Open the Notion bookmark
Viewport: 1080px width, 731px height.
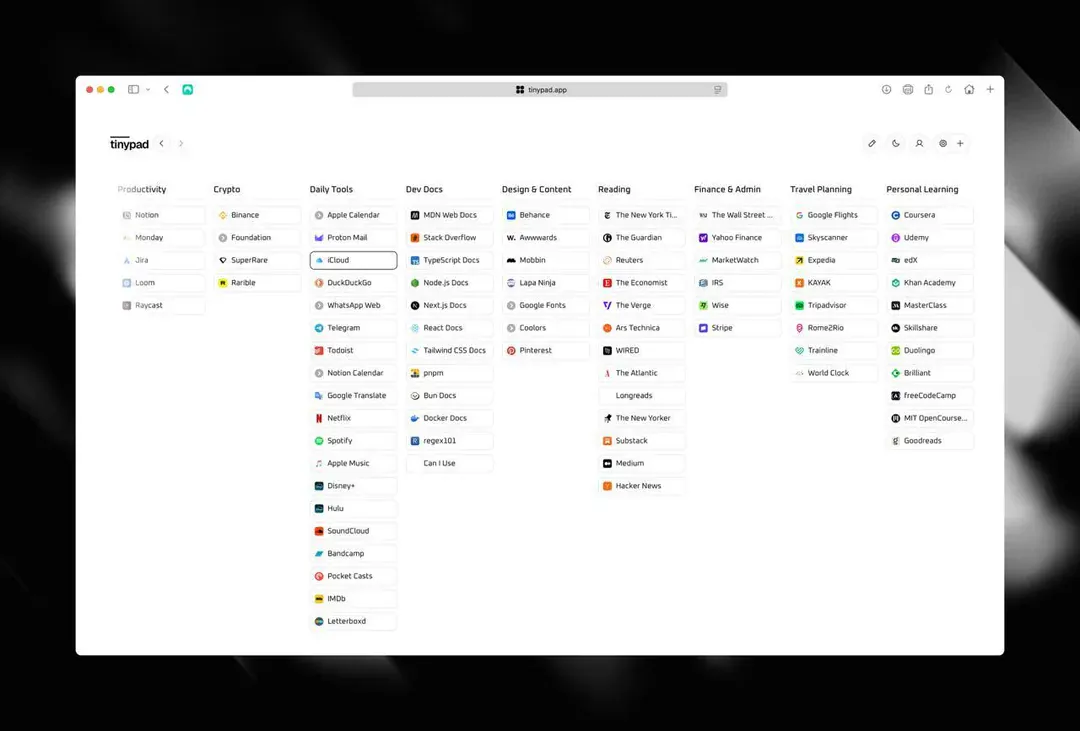tap(161, 215)
